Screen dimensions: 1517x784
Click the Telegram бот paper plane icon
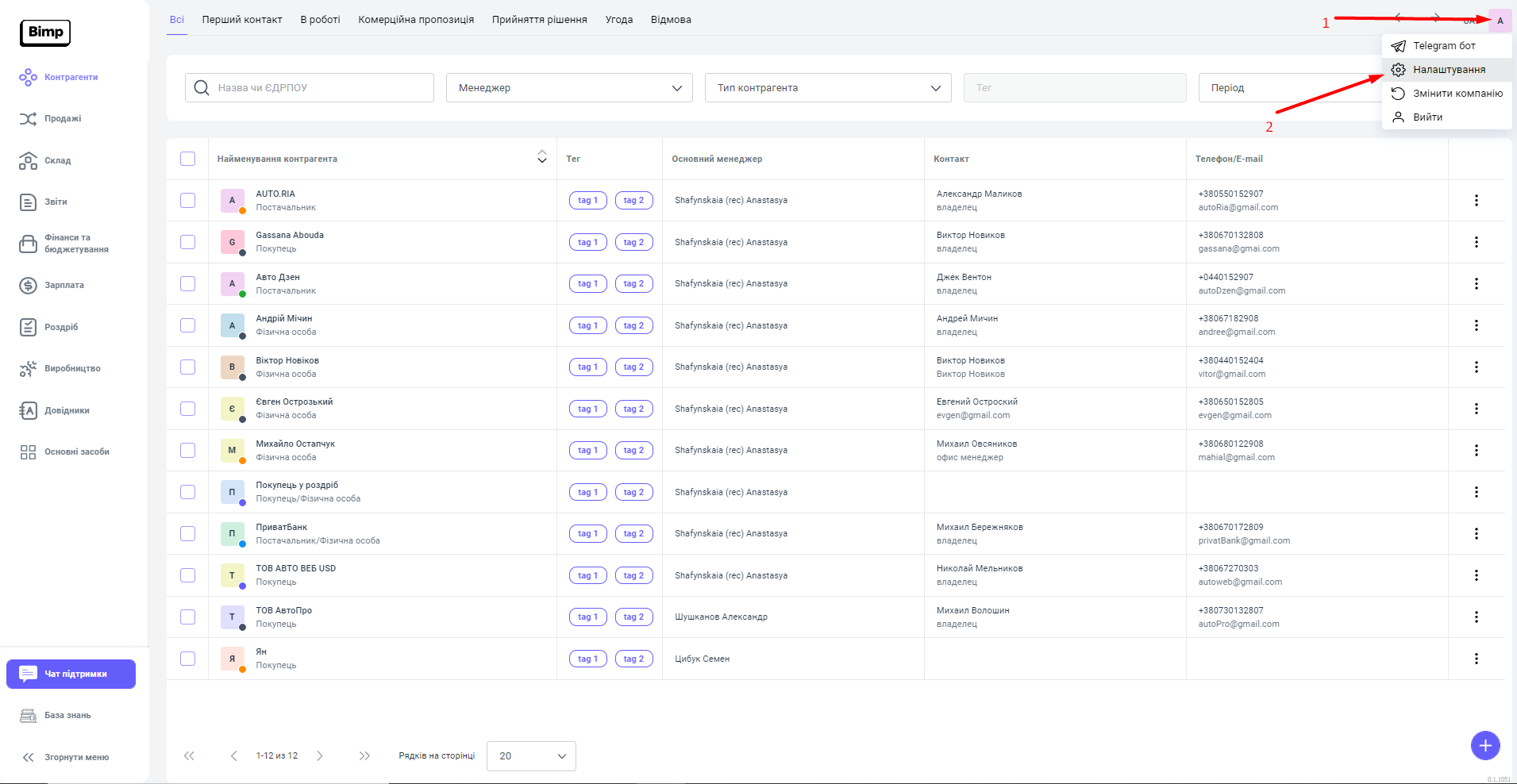click(1398, 46)
